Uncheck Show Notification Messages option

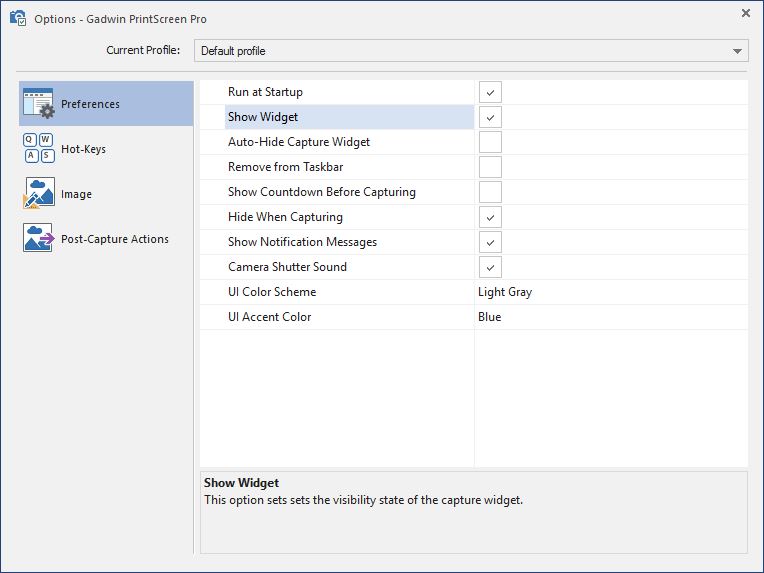pos(490,242)
